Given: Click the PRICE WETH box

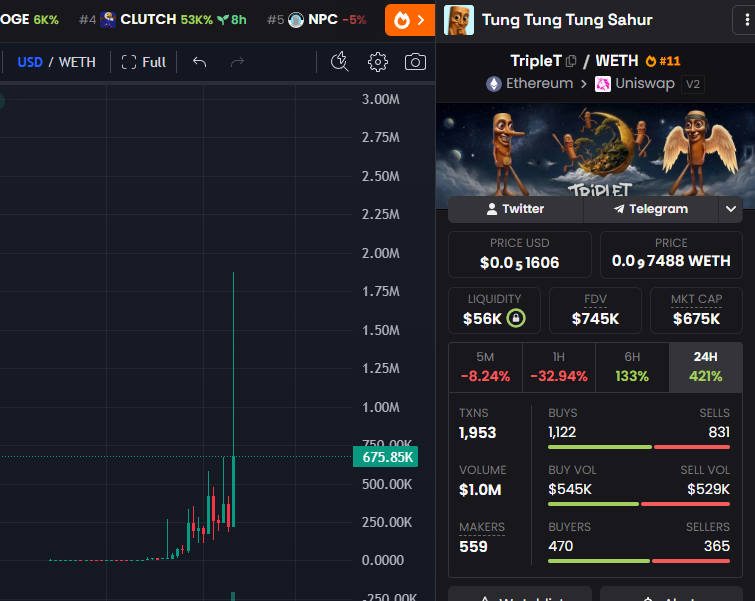Looking at the screenshot, I should 671,254.
